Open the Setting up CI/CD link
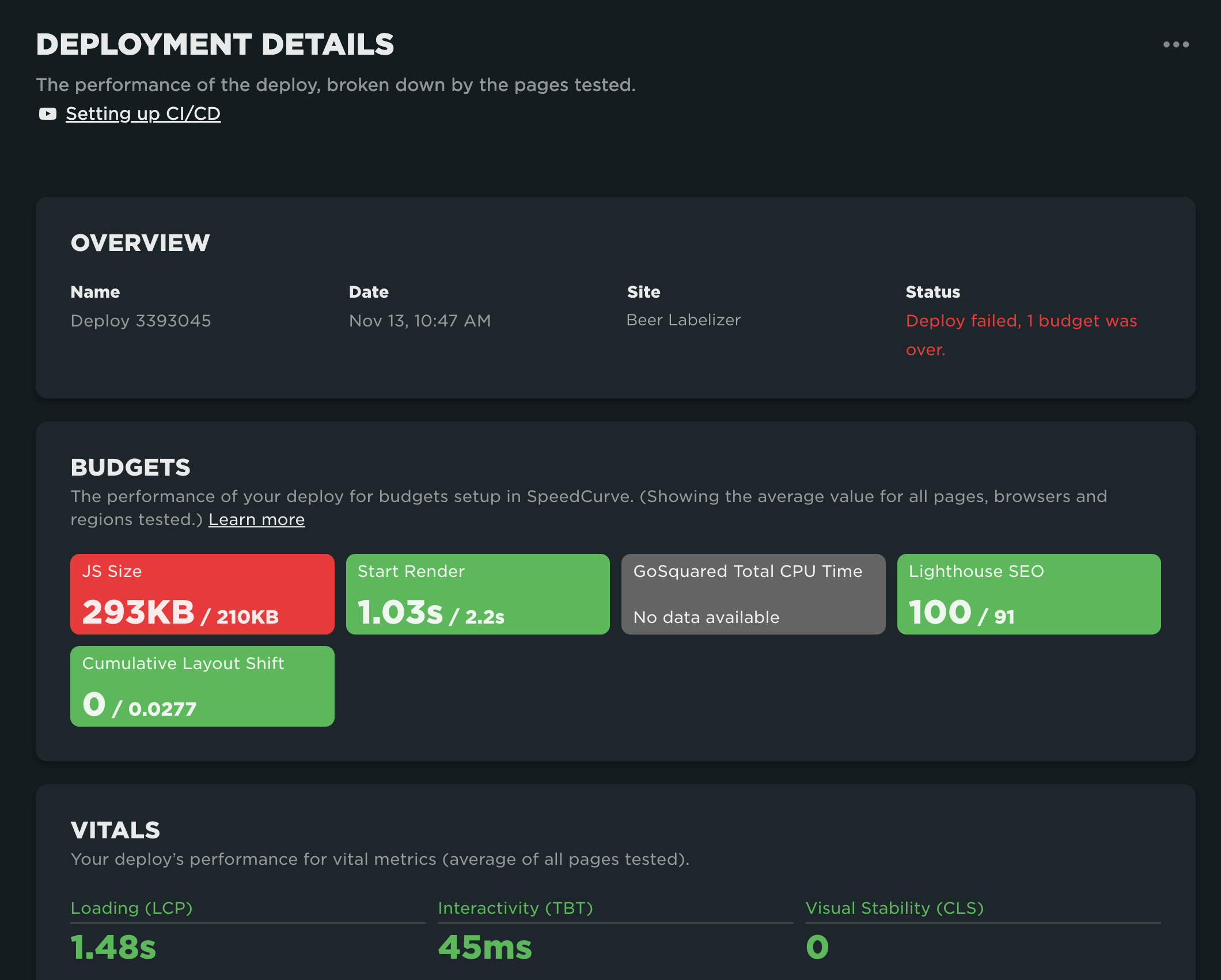The image size is (1221, 980). pyautogui.click(x=143, y=114)
